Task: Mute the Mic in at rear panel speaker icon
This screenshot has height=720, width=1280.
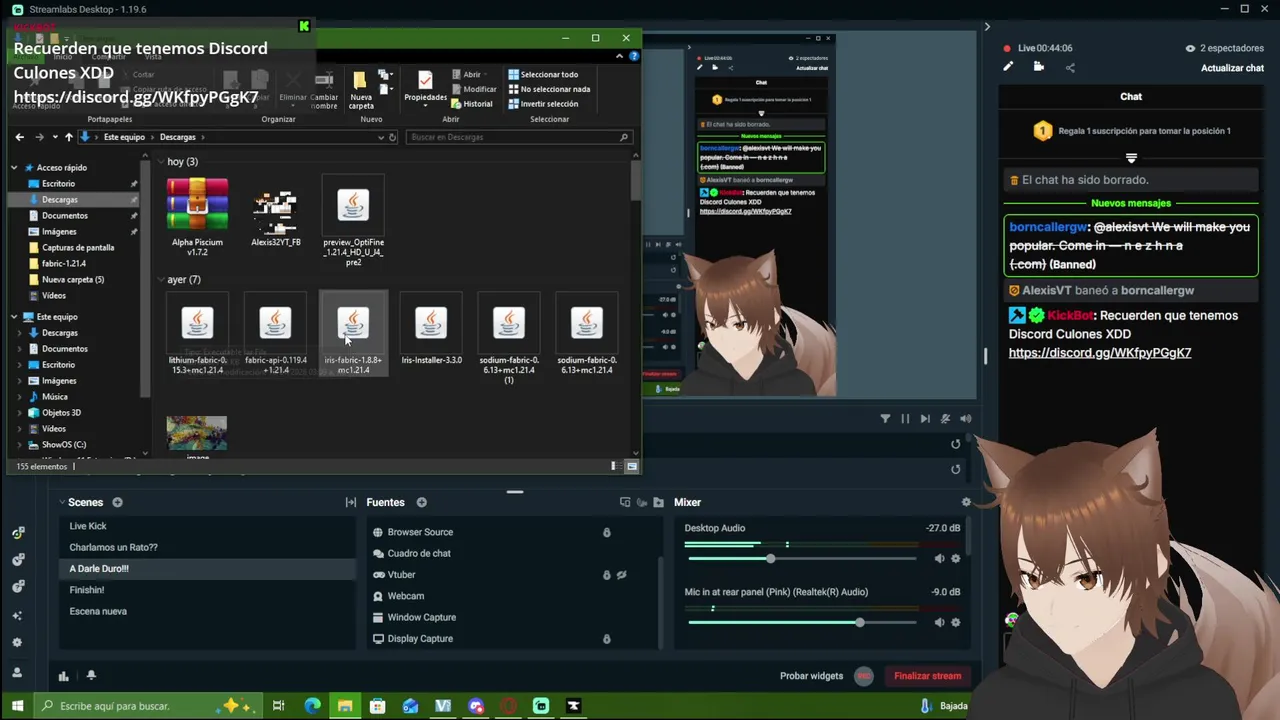Action: point(939,622)
